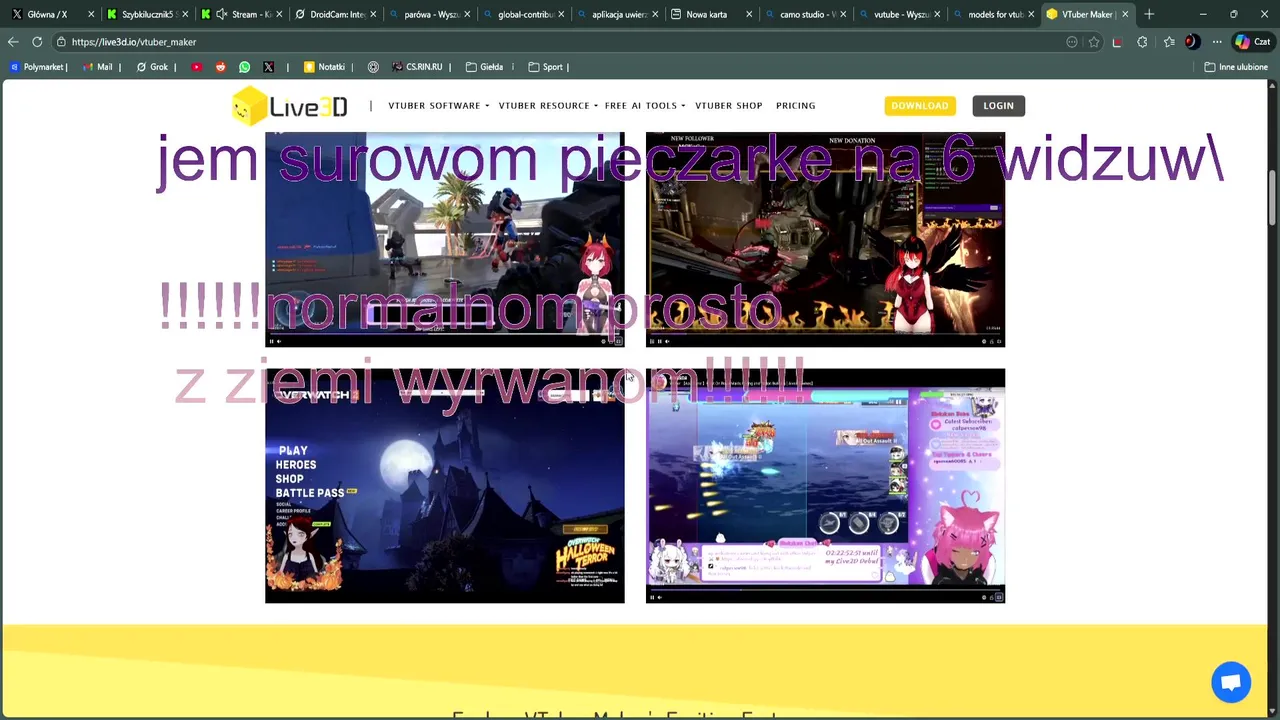The image size is (1280, 720).
Task: Close the Nowa karta tab
Action: coord(749,14)
